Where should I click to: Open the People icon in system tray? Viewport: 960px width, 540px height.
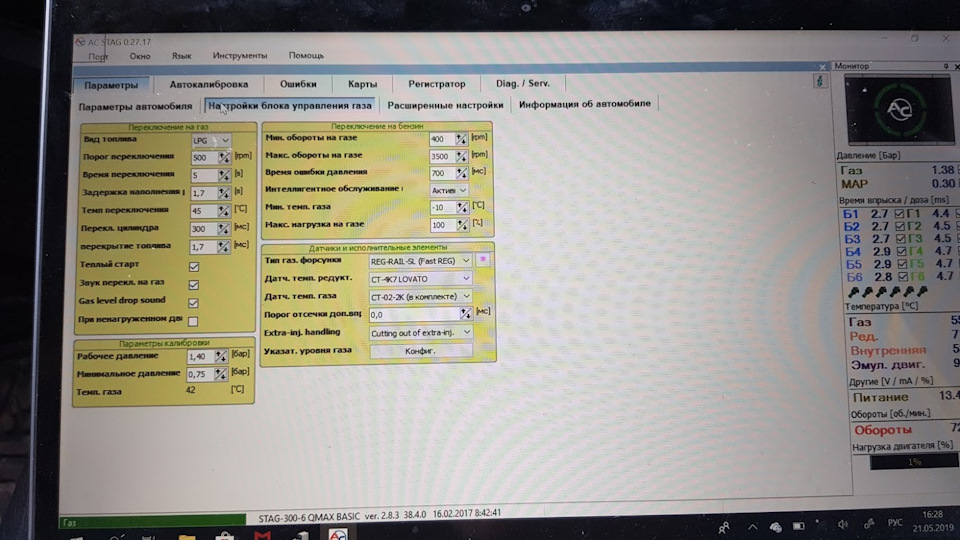point(724,527)
